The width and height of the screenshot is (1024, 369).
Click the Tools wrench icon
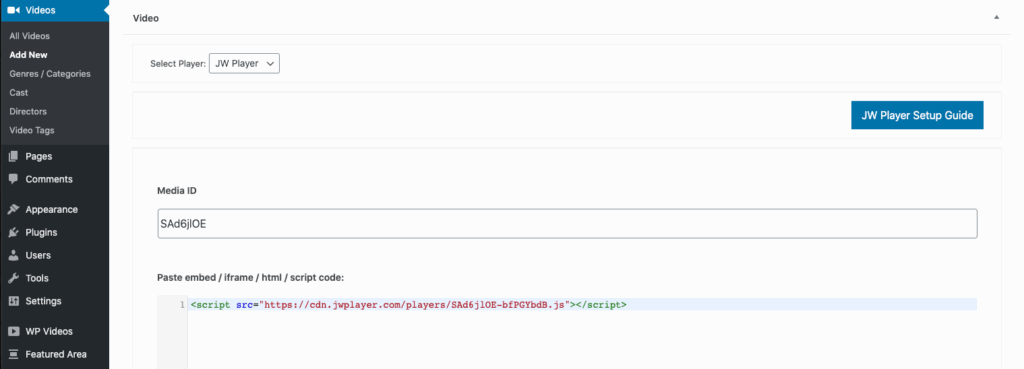(x=13, y=278)
